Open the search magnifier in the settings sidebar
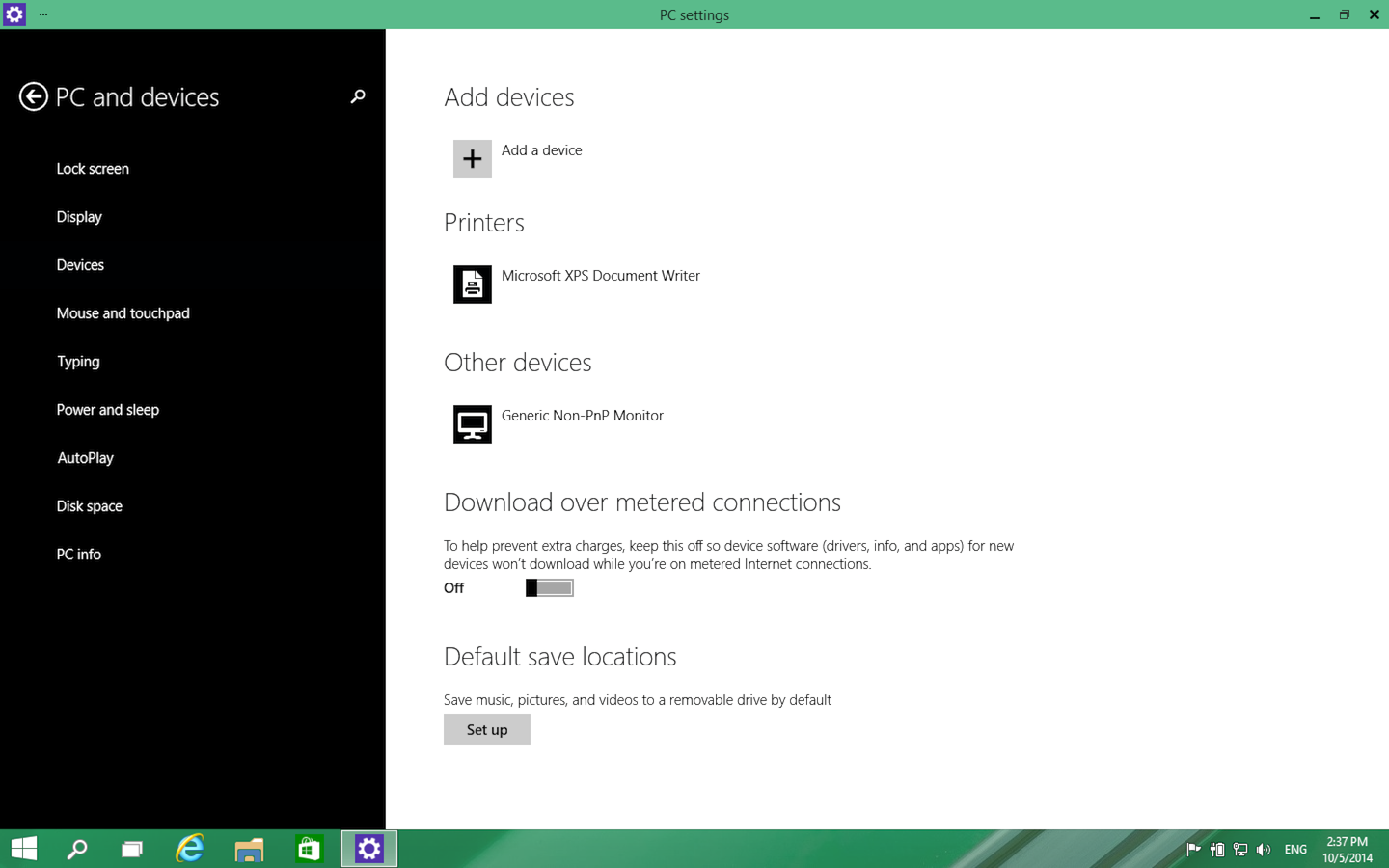 click(358, 96)
